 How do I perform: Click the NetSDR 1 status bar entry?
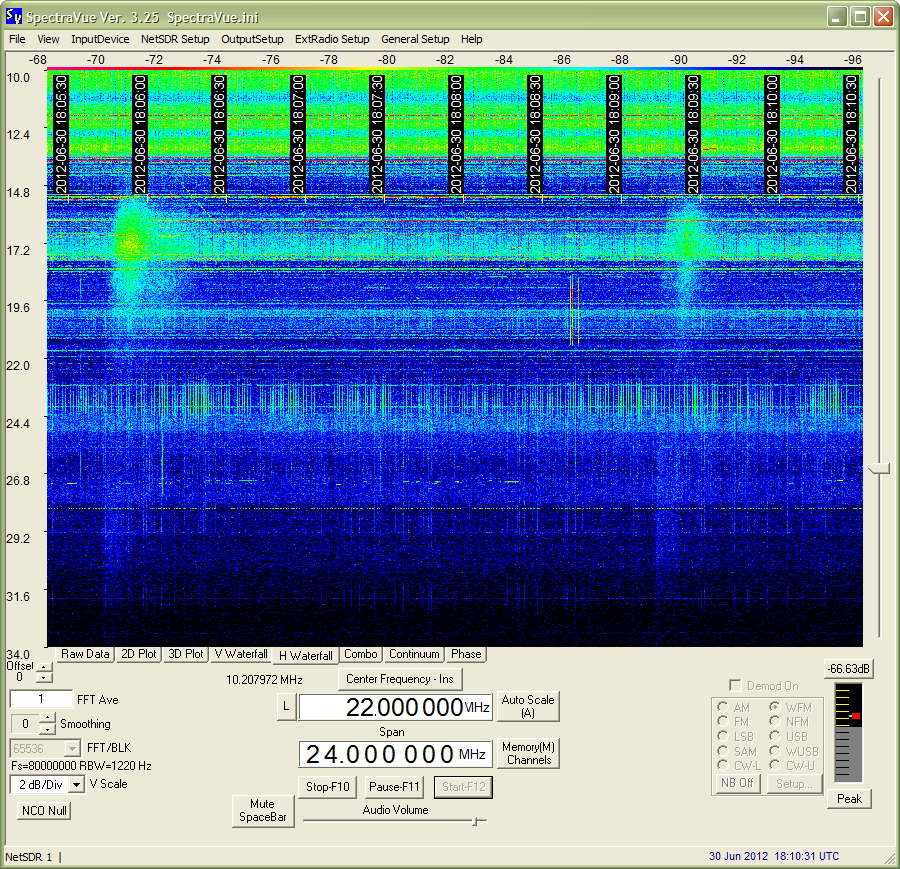tap(29, 857)
